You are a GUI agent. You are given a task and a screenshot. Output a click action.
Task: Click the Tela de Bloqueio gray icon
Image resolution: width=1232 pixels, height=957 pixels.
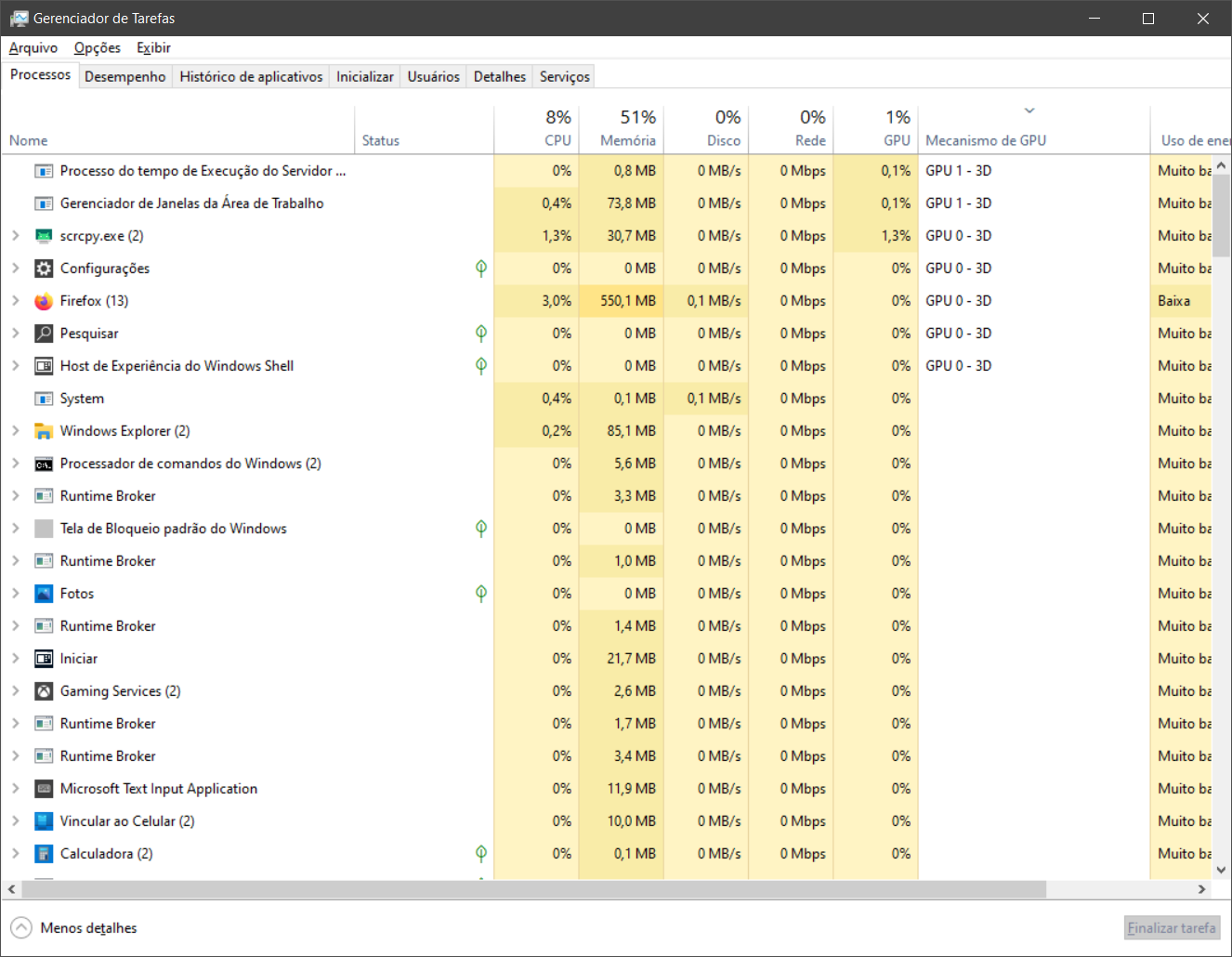(x=44, y=529)
